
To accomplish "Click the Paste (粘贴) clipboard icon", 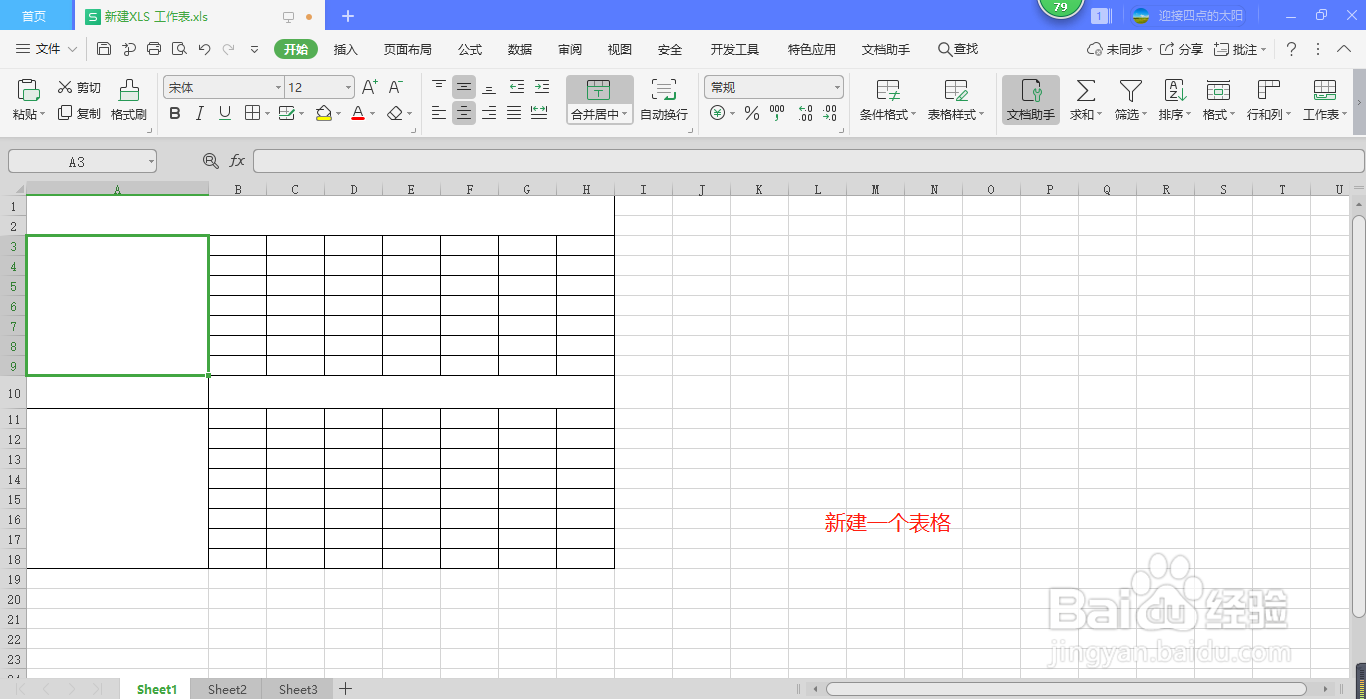I will click(28, 90).
